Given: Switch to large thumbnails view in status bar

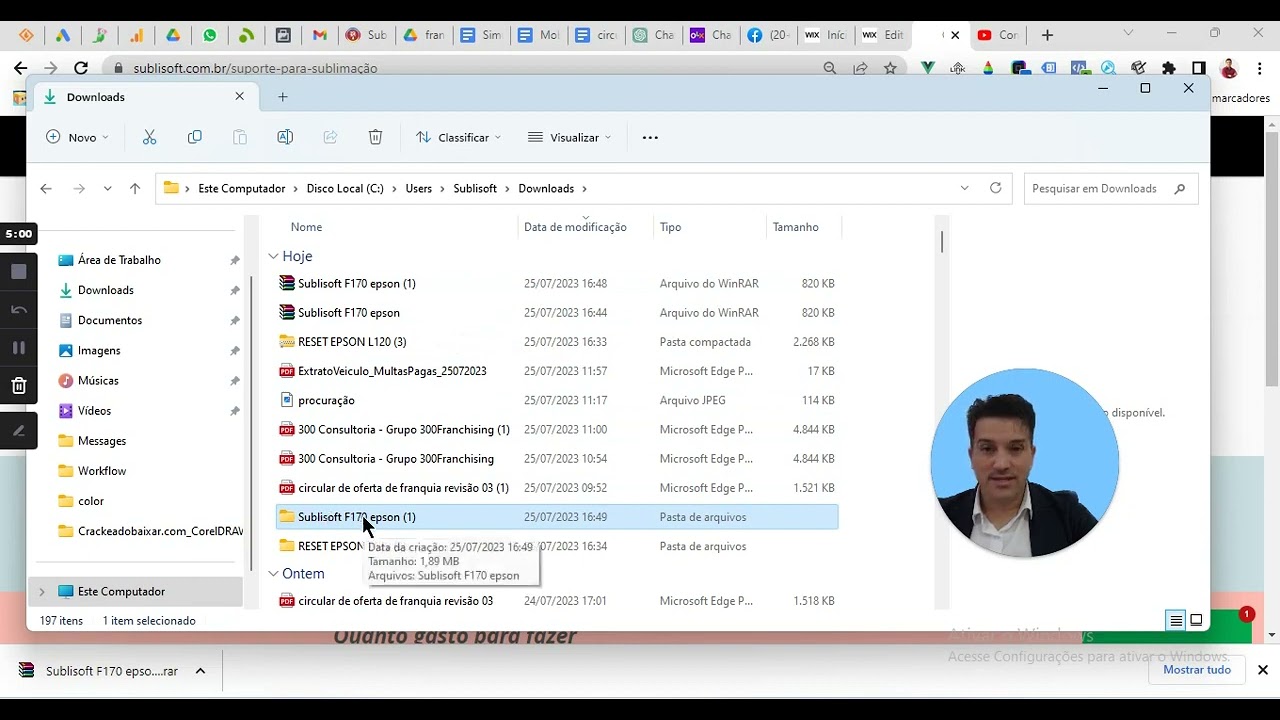Looking at the screenshot, I should [1196, 620].
